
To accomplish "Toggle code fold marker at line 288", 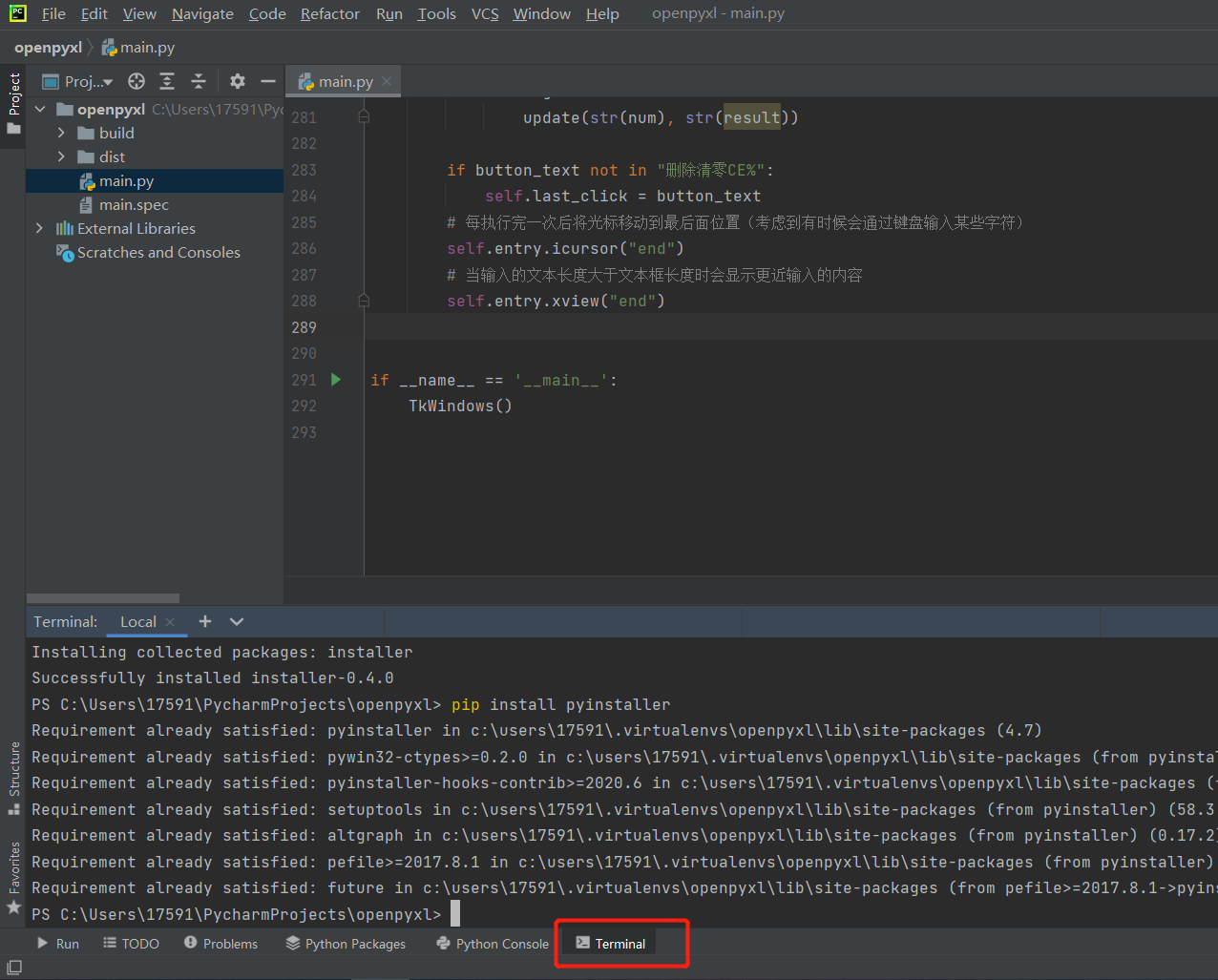I will (364, 301).
